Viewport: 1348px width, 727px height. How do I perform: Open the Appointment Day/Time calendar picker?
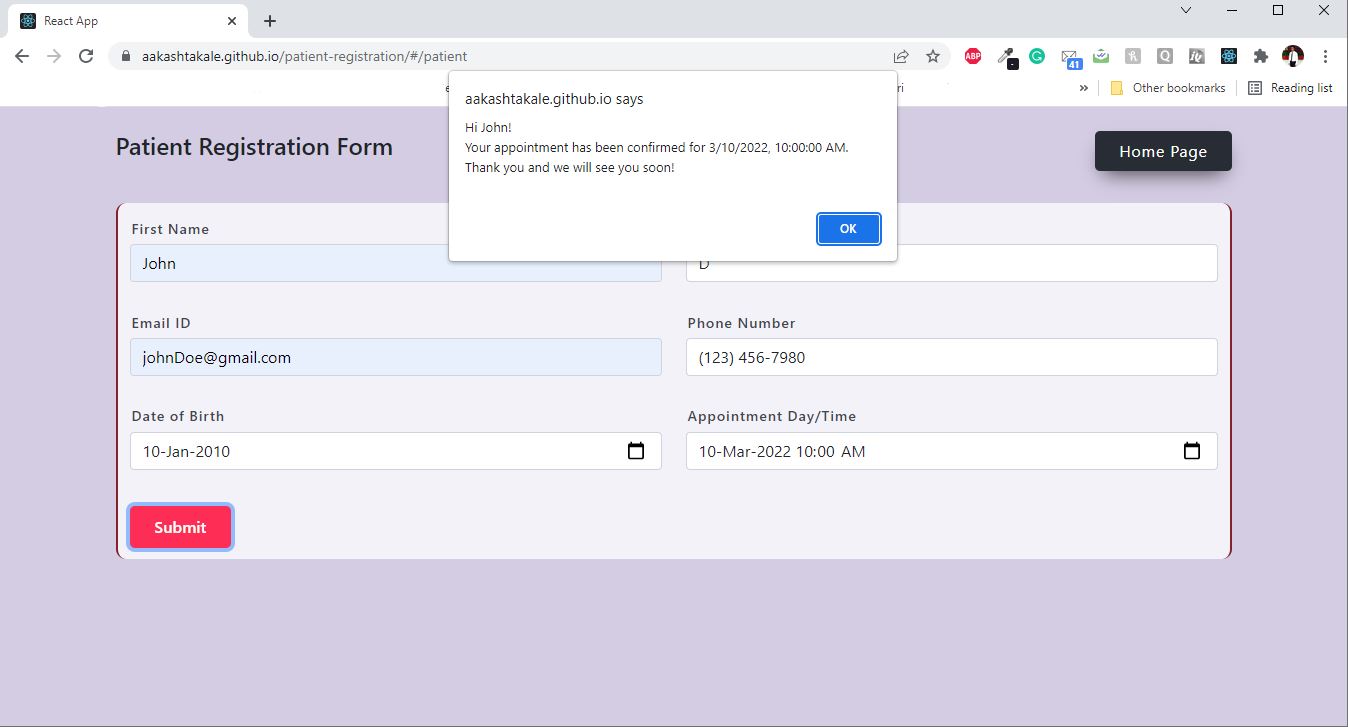pos(1192,451)
